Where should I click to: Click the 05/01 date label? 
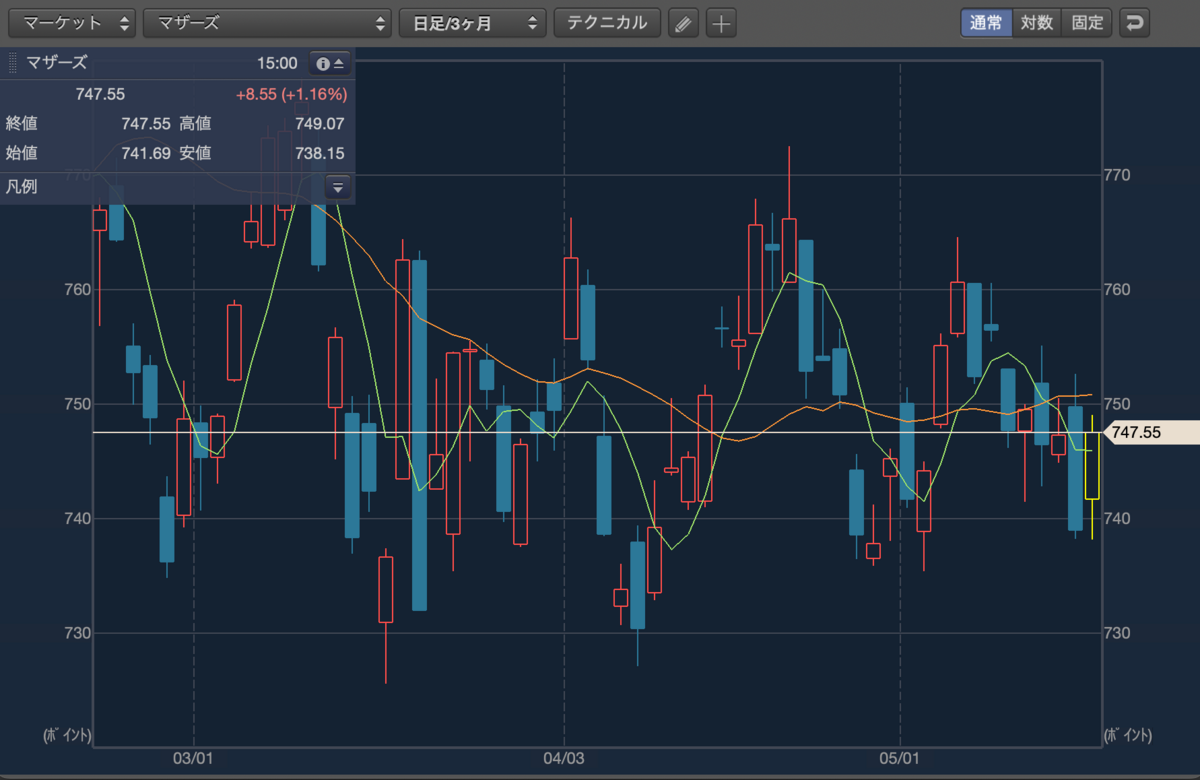click(x=900, y=758)
